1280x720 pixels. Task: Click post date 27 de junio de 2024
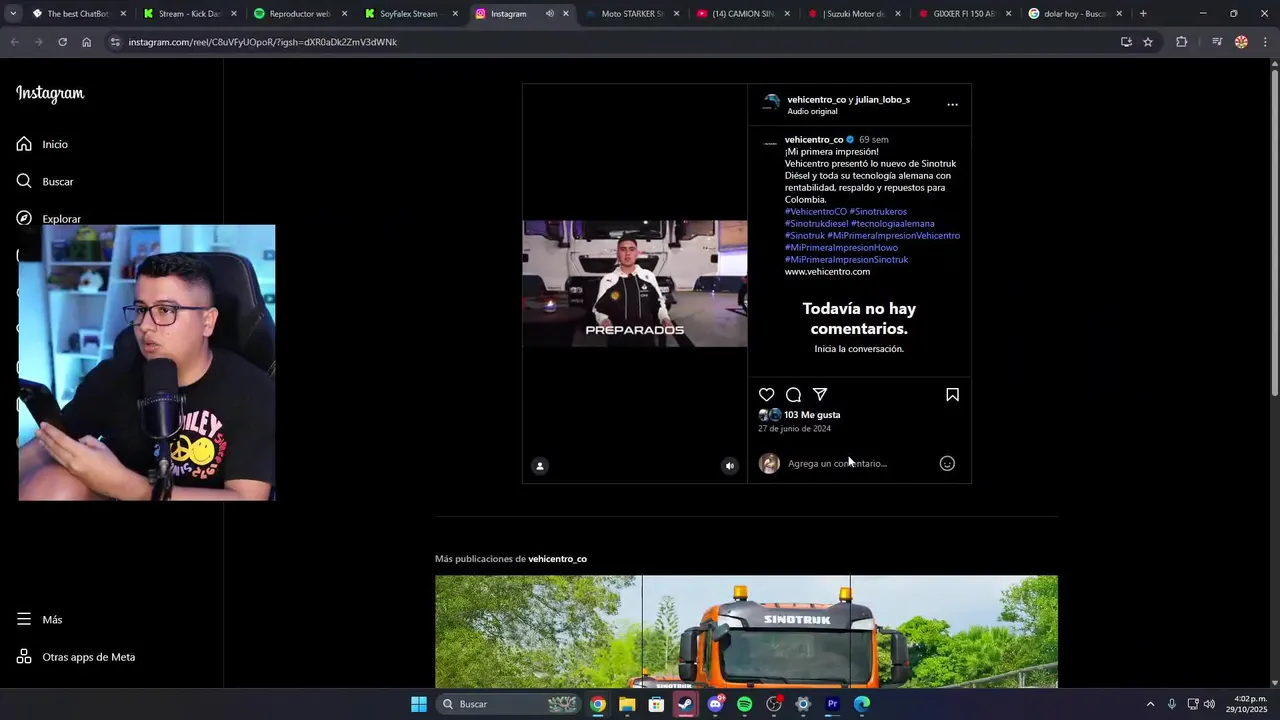794,428
